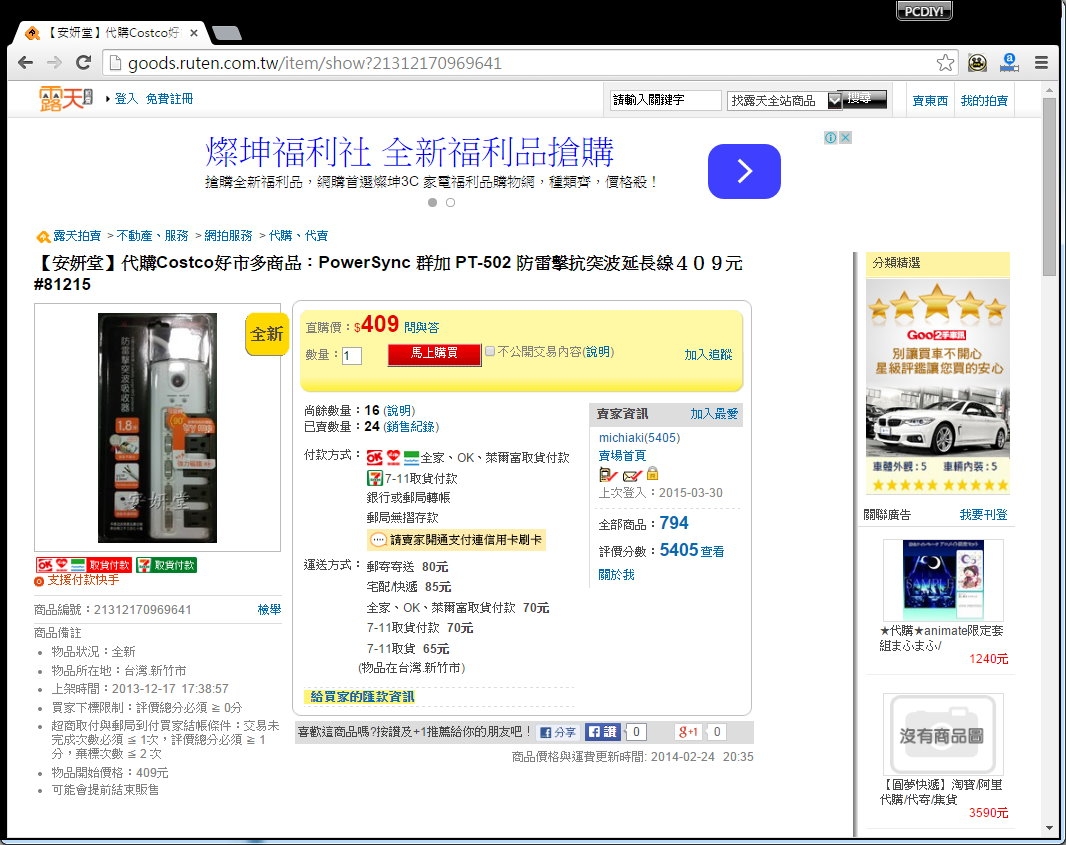The height and width of the screenshot is (845, 1066).
Task: Click 說明 next to remaining quantity
Action: coord(399,411)
